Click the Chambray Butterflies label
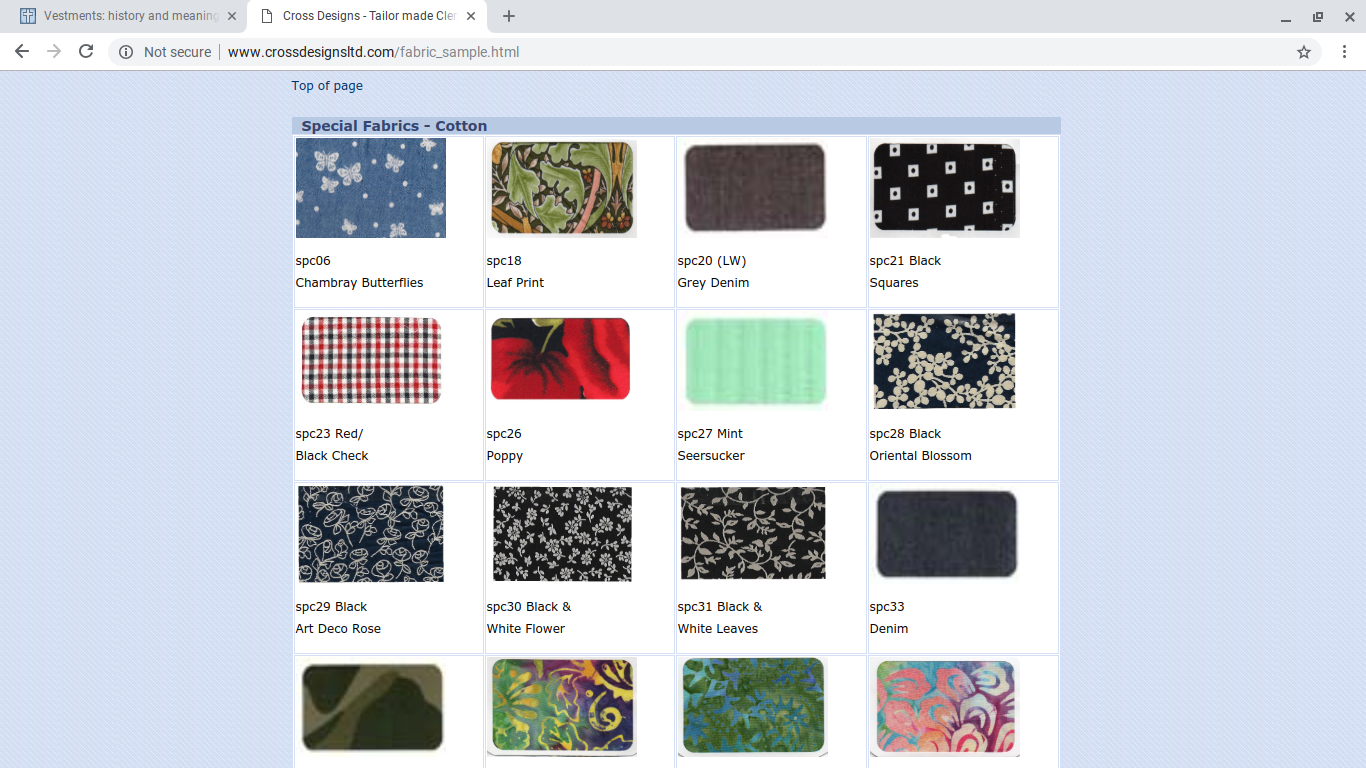This screenshot has height=768, width=1366. [359, 283]
